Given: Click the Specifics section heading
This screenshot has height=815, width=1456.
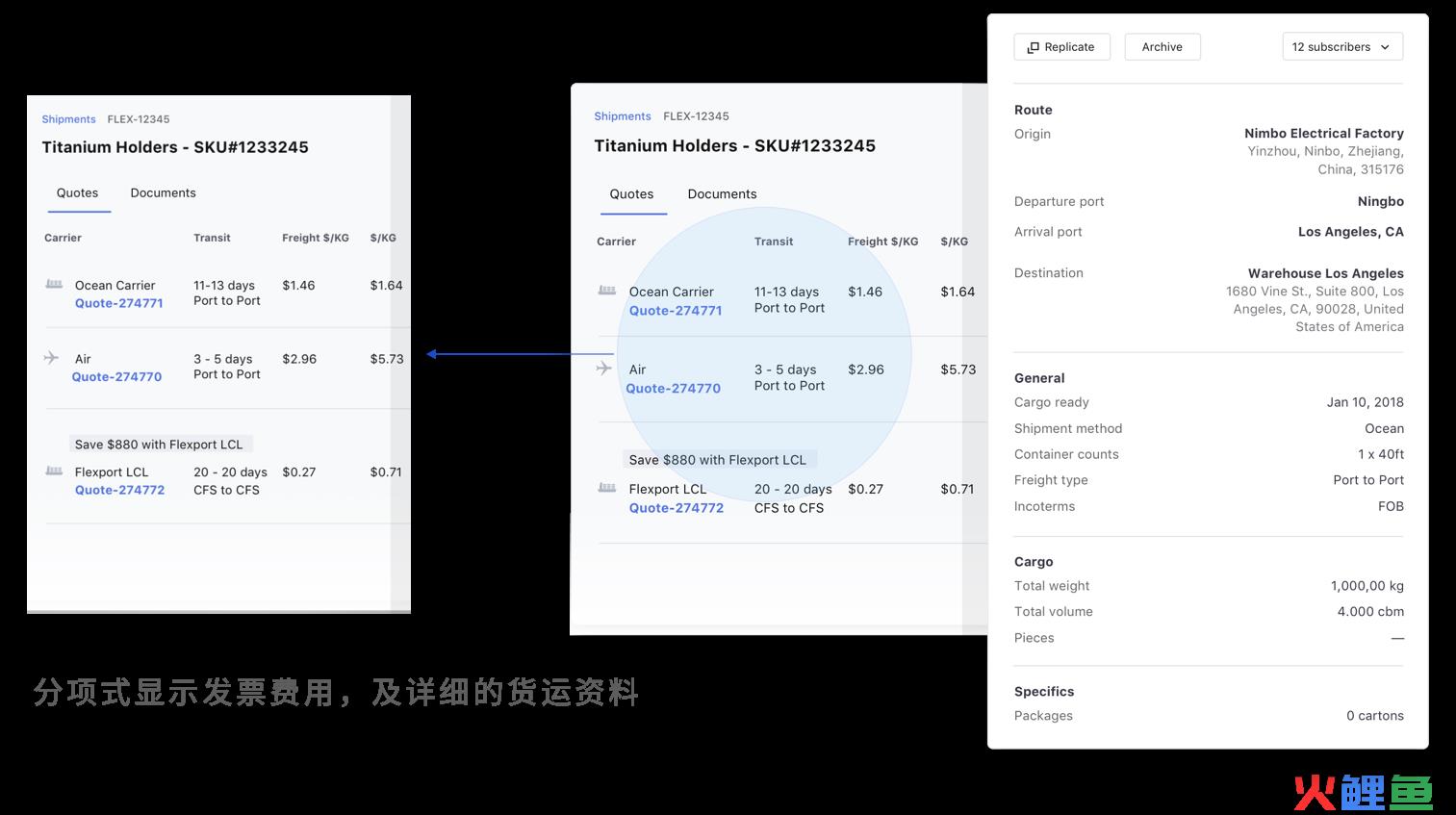Looking at the screenshot, I should click(1044, 692).
